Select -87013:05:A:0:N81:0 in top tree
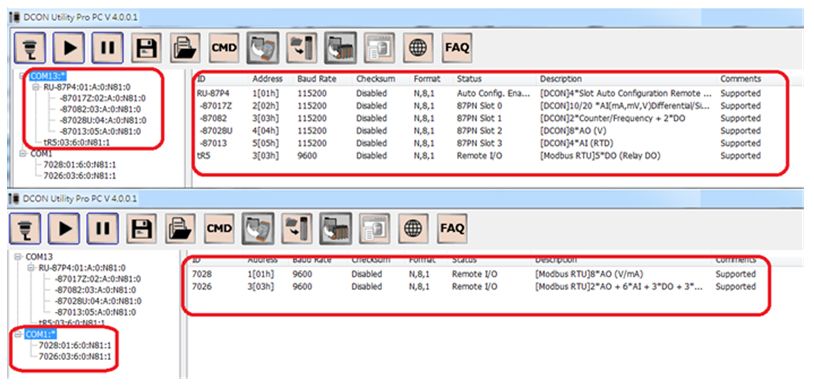The height and width of the screenshot is (391, 814). tap(100, 131)
